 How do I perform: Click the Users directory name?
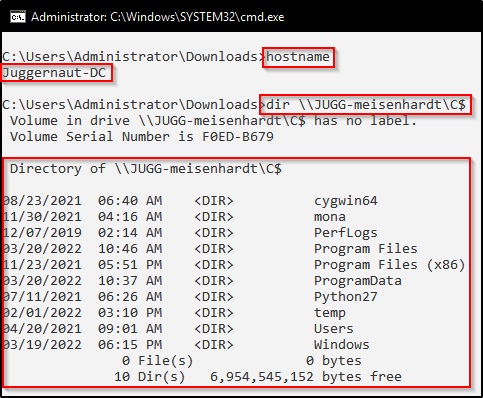coord(334,329)
